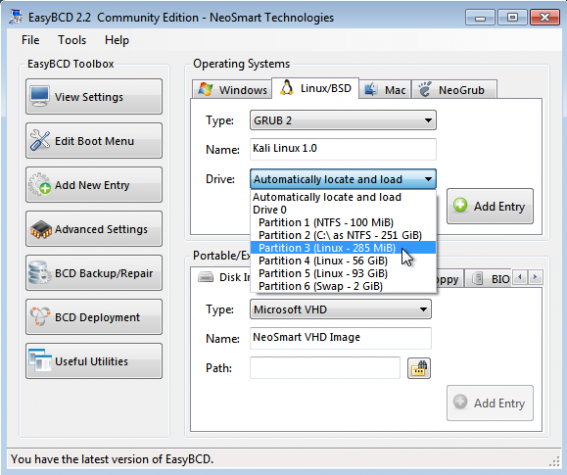Open Add New Entry section
Viewport: 567px width, 475px height.
coord(94,185)
